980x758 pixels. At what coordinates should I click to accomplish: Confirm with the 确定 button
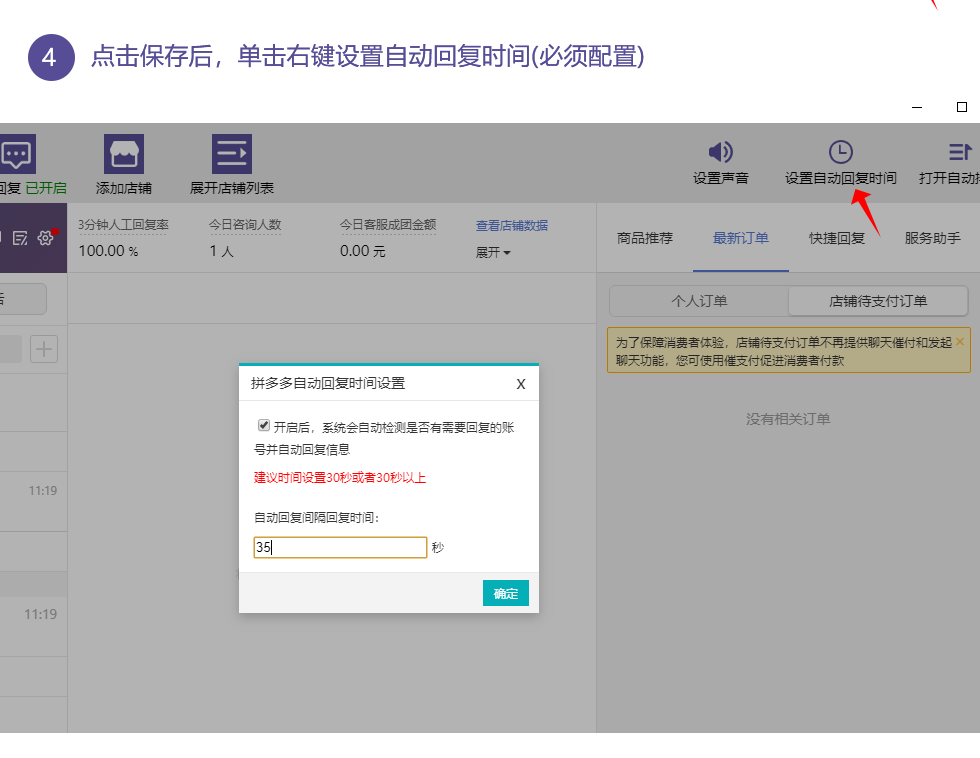coord(506,593)
